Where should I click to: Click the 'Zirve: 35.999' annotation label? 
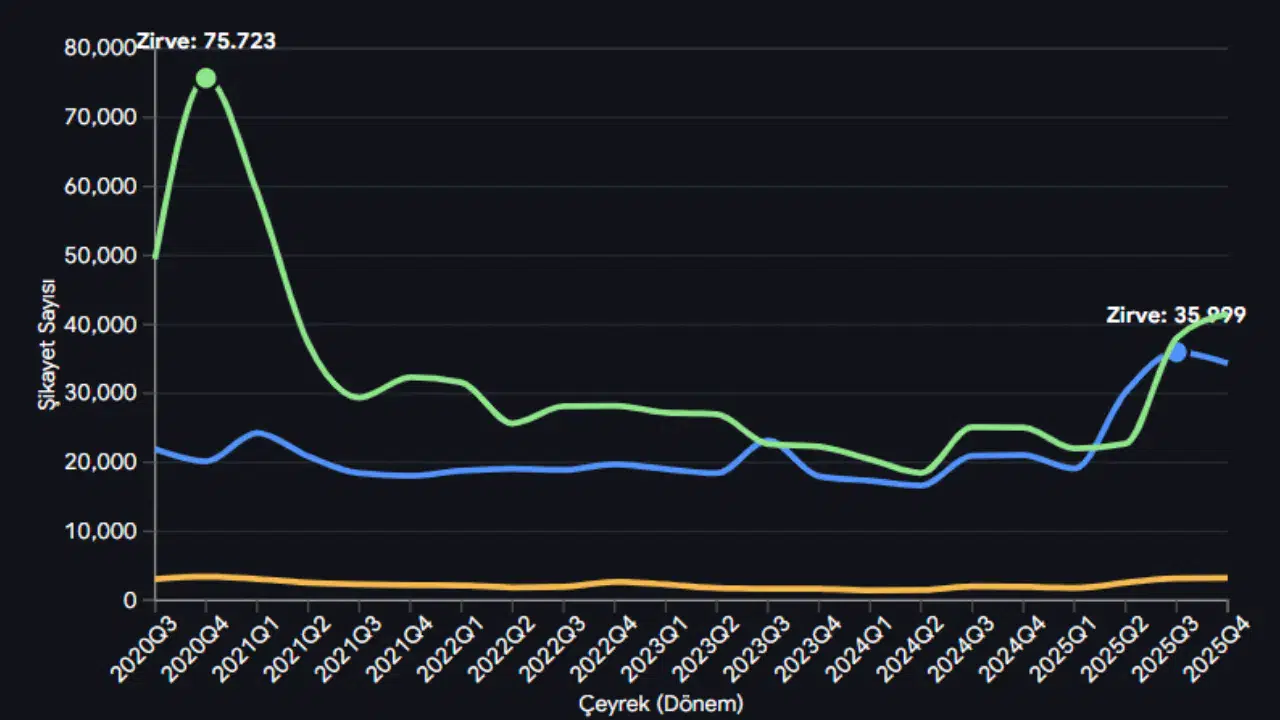point(1175,316)
